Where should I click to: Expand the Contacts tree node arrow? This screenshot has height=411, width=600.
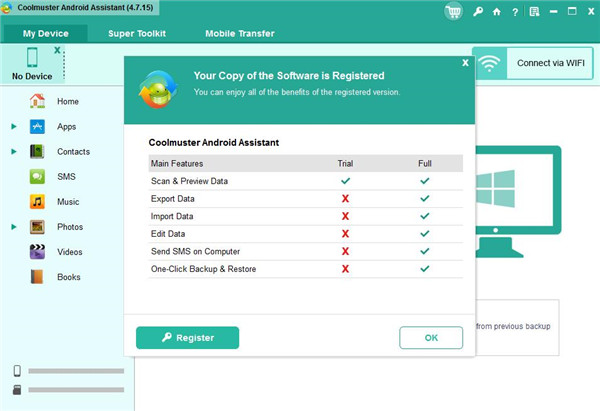pos(14,152)
